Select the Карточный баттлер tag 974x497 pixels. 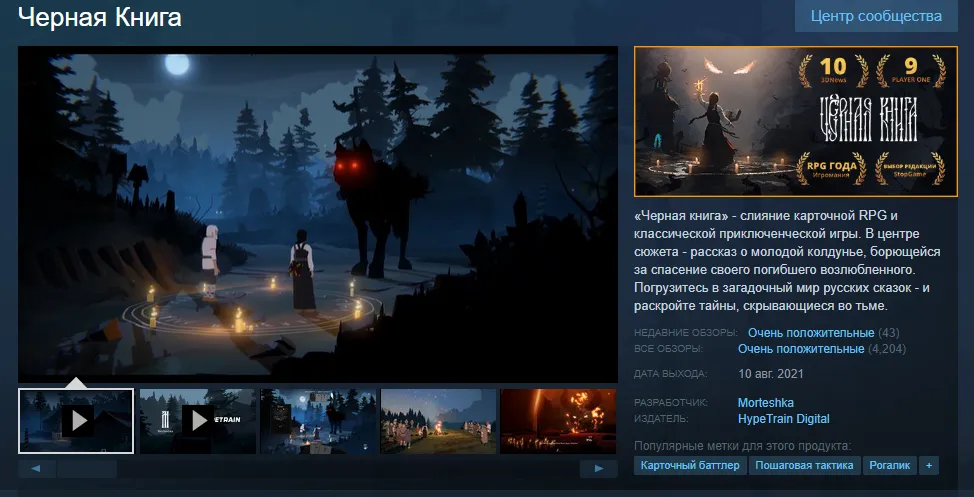[690, 465]
